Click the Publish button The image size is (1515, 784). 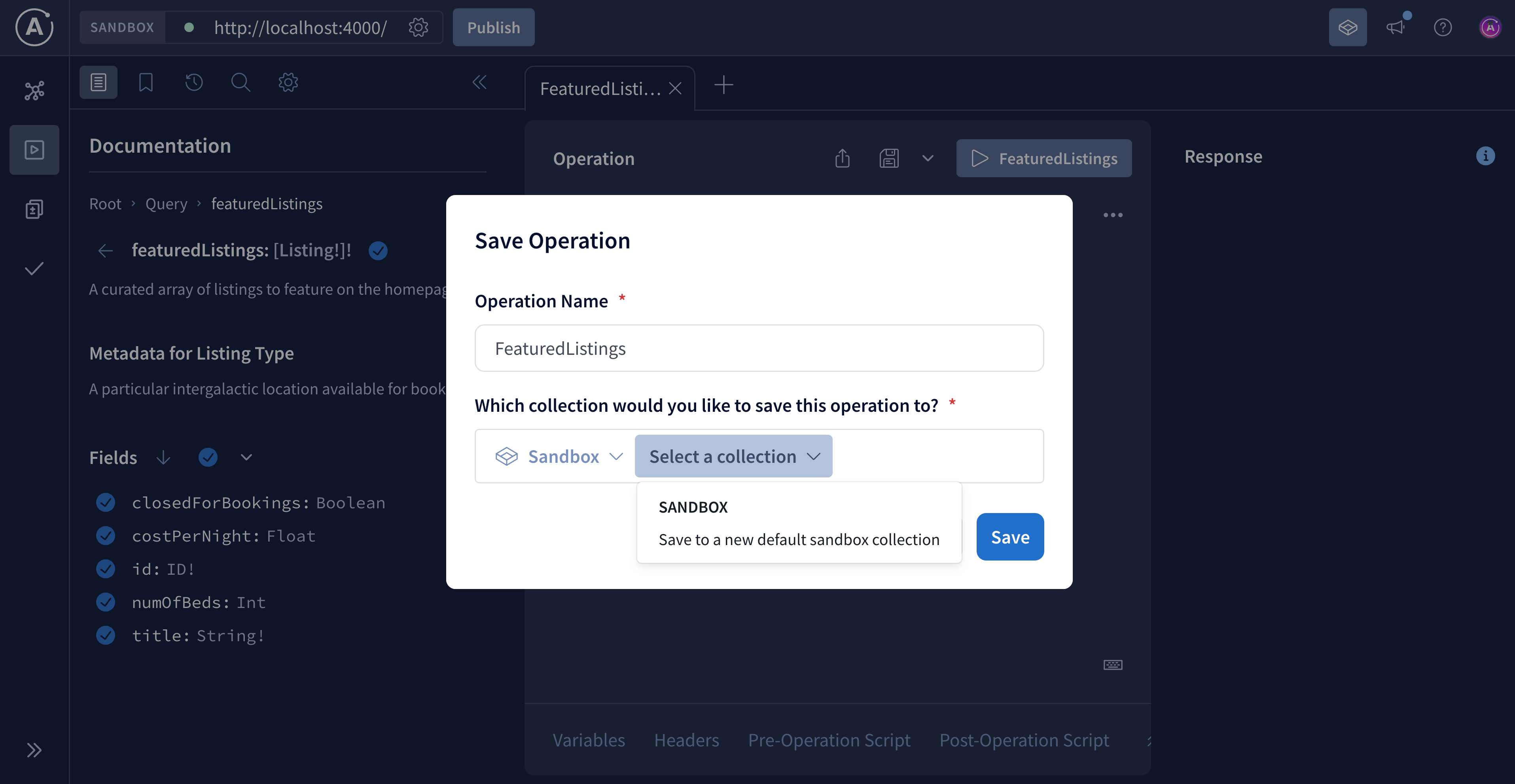[493, 27]
